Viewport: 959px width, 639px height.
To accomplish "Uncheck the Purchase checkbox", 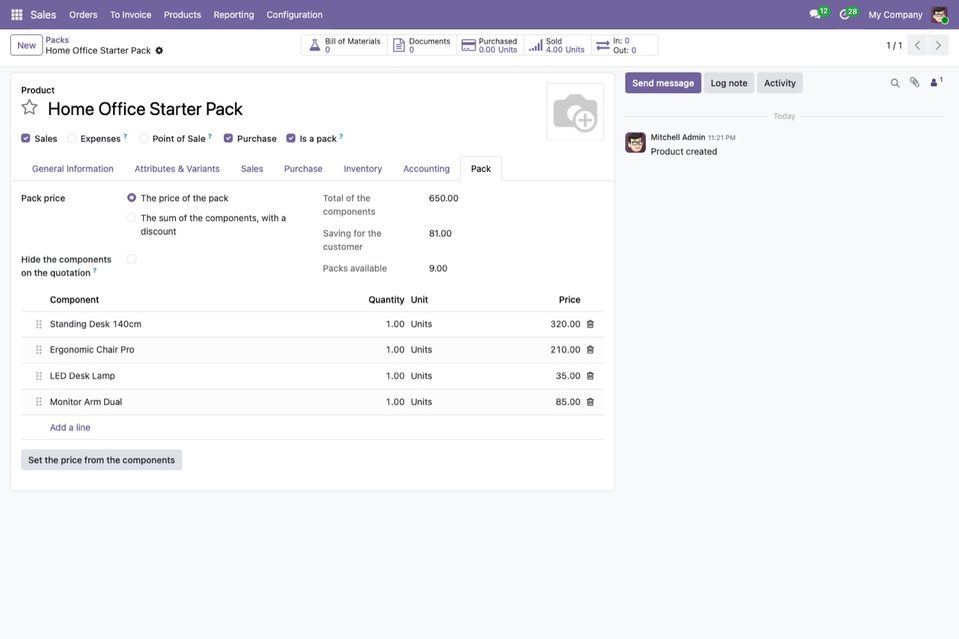I will click(x=228, y=138).
